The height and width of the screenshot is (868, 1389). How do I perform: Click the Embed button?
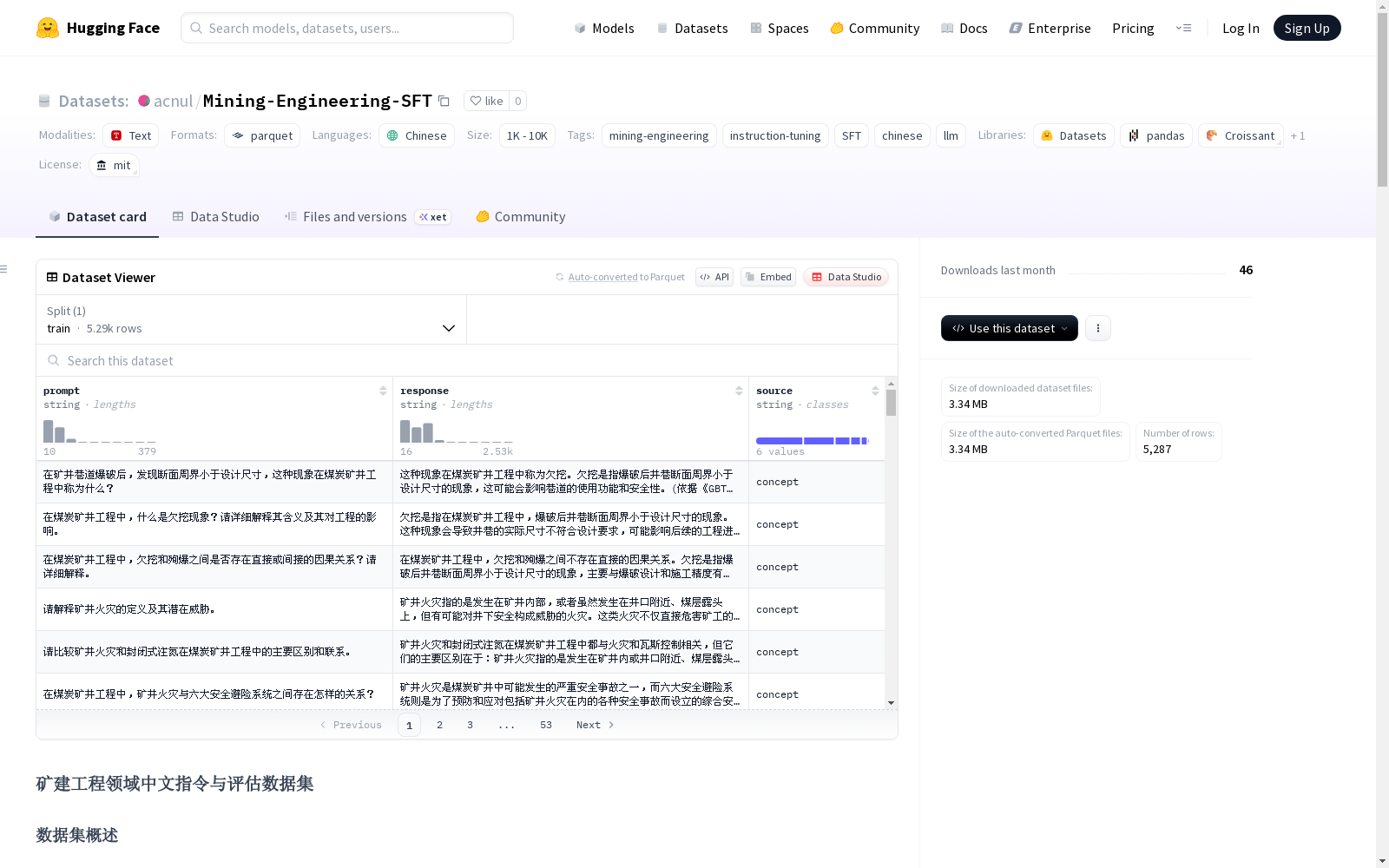point(768,277)
